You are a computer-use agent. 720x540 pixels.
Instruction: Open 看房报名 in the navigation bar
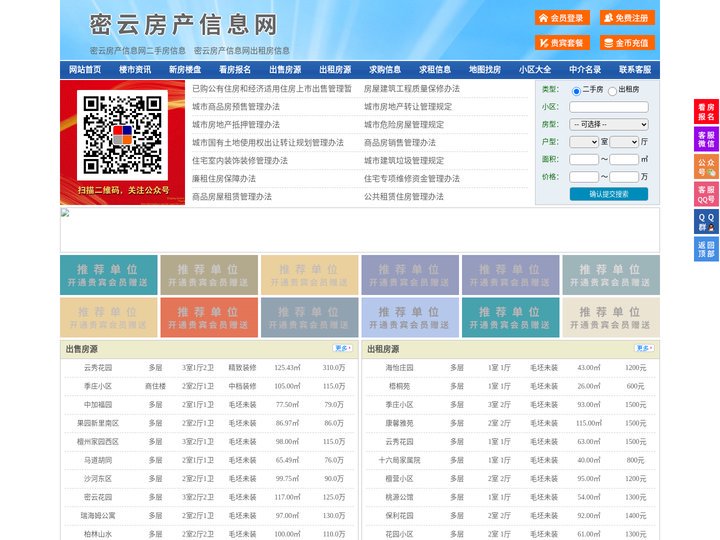[235, 70]
